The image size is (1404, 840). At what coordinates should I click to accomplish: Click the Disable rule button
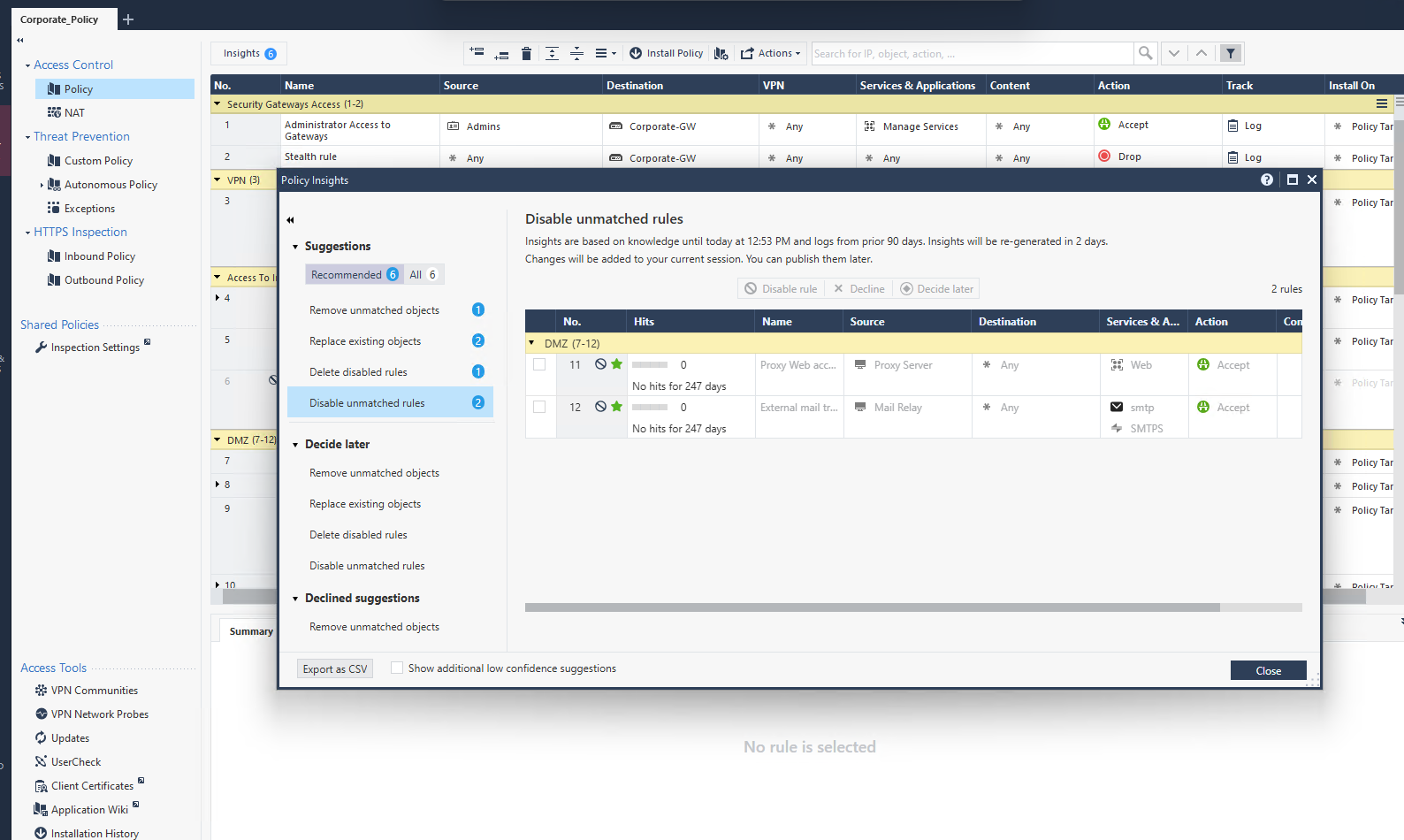tap(781, 288)
